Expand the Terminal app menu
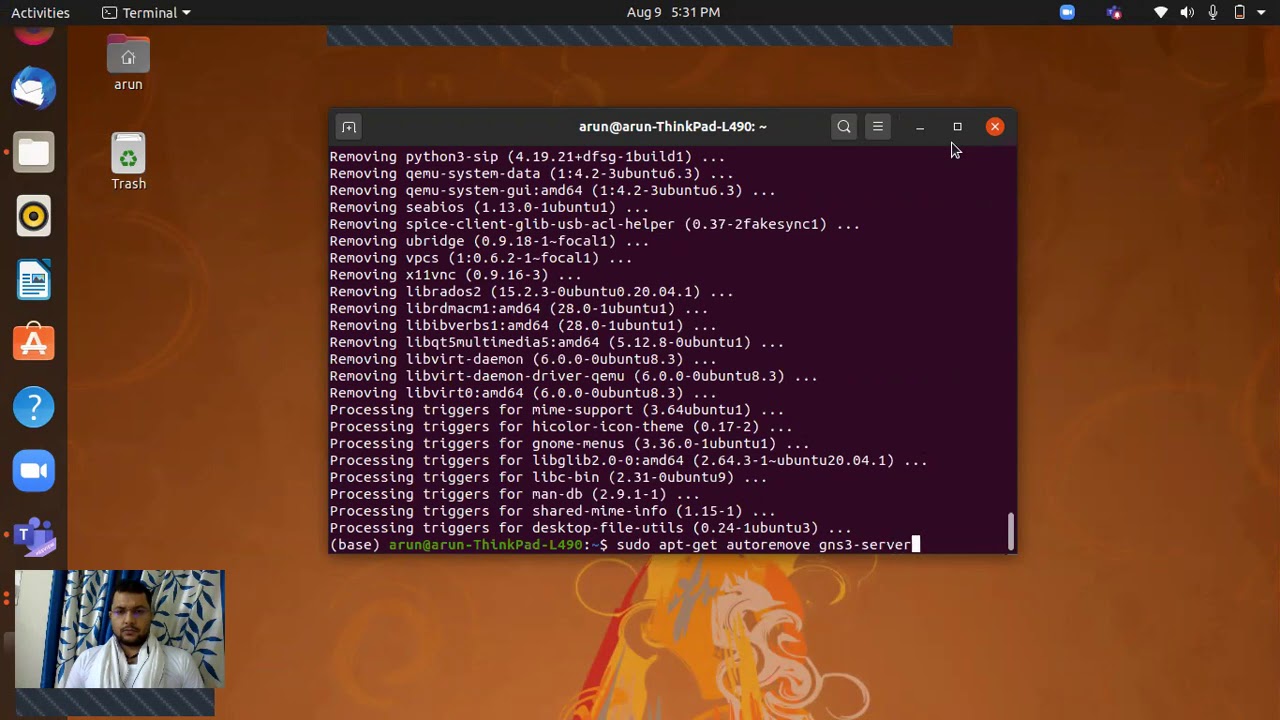The width and height of the screenshot is (1280, 720). pos(147,13)
